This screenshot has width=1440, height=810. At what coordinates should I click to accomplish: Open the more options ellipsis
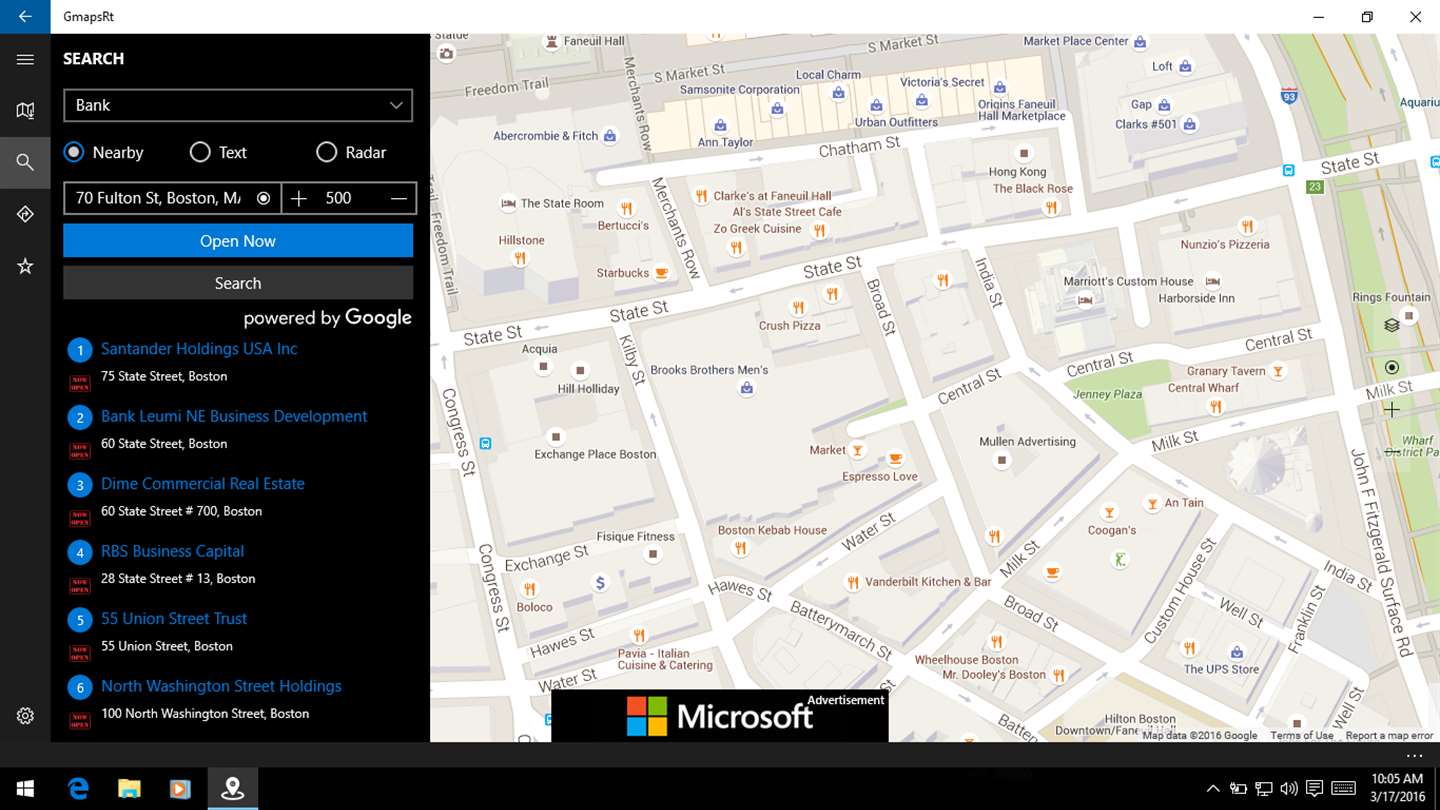(1413, 756)
